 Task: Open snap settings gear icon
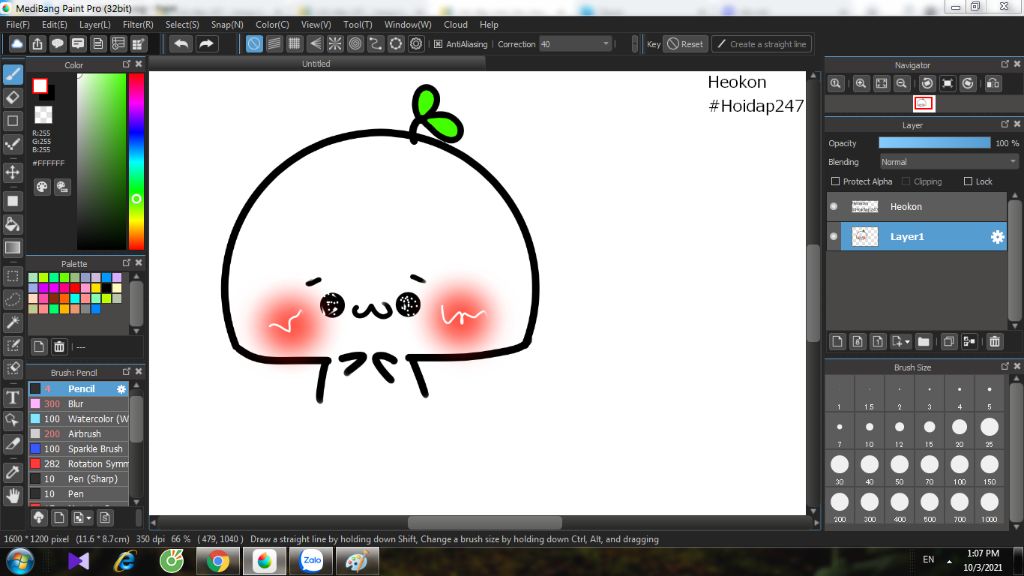tap(416, 44)
